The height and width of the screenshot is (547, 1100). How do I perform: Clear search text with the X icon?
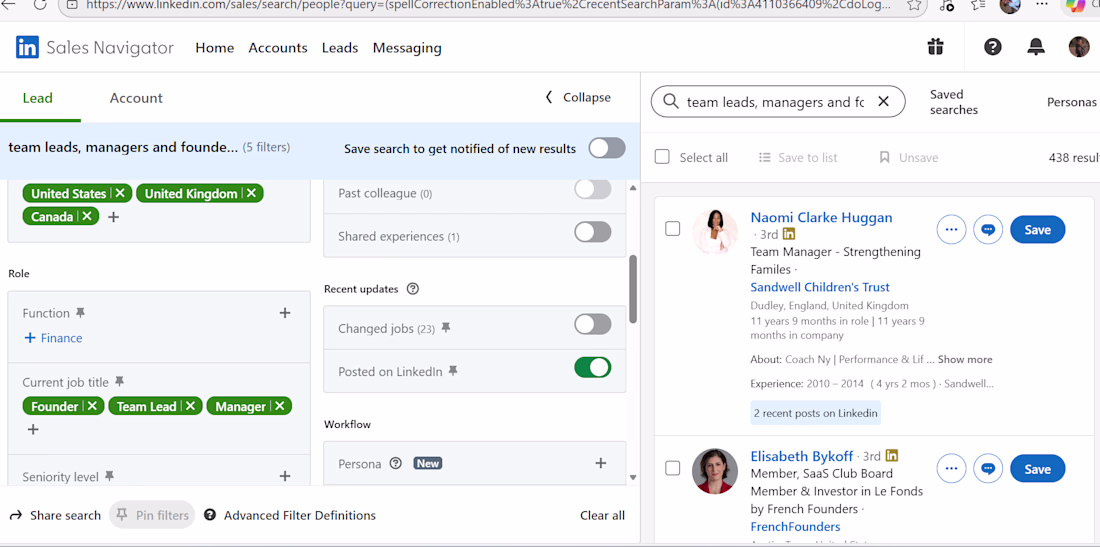[x=883, y=102]
